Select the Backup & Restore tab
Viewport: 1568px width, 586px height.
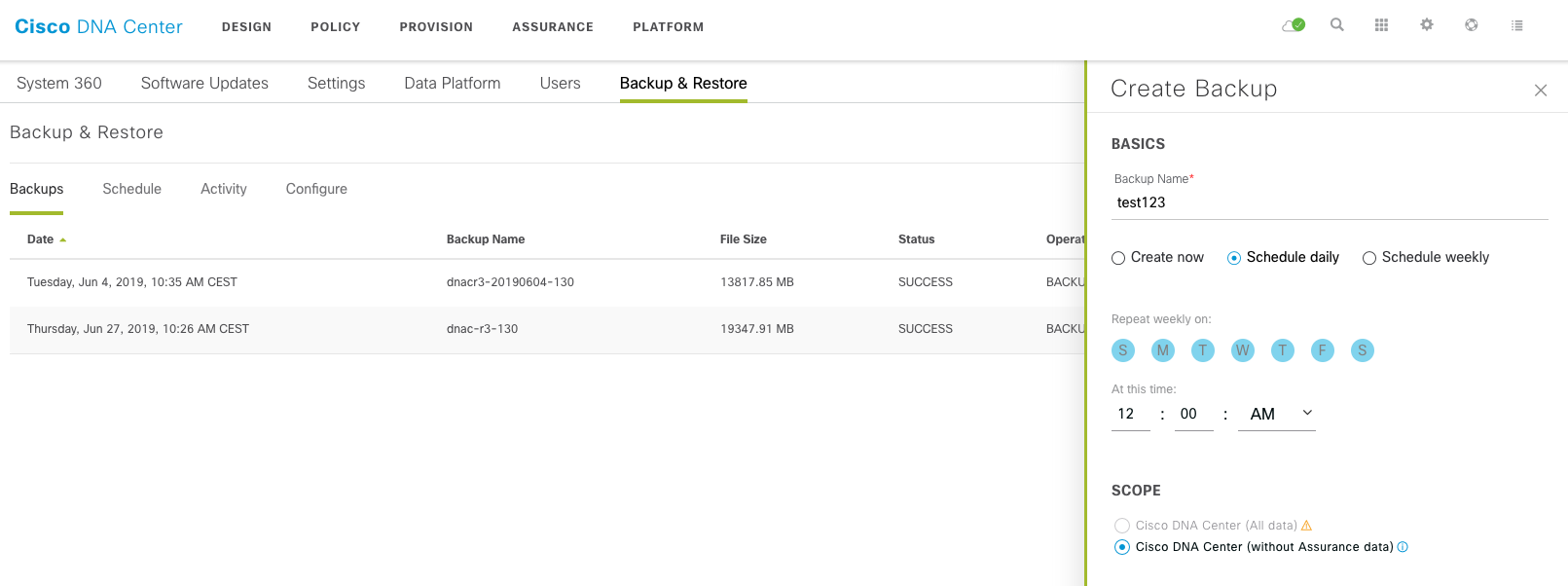(683, 84)
